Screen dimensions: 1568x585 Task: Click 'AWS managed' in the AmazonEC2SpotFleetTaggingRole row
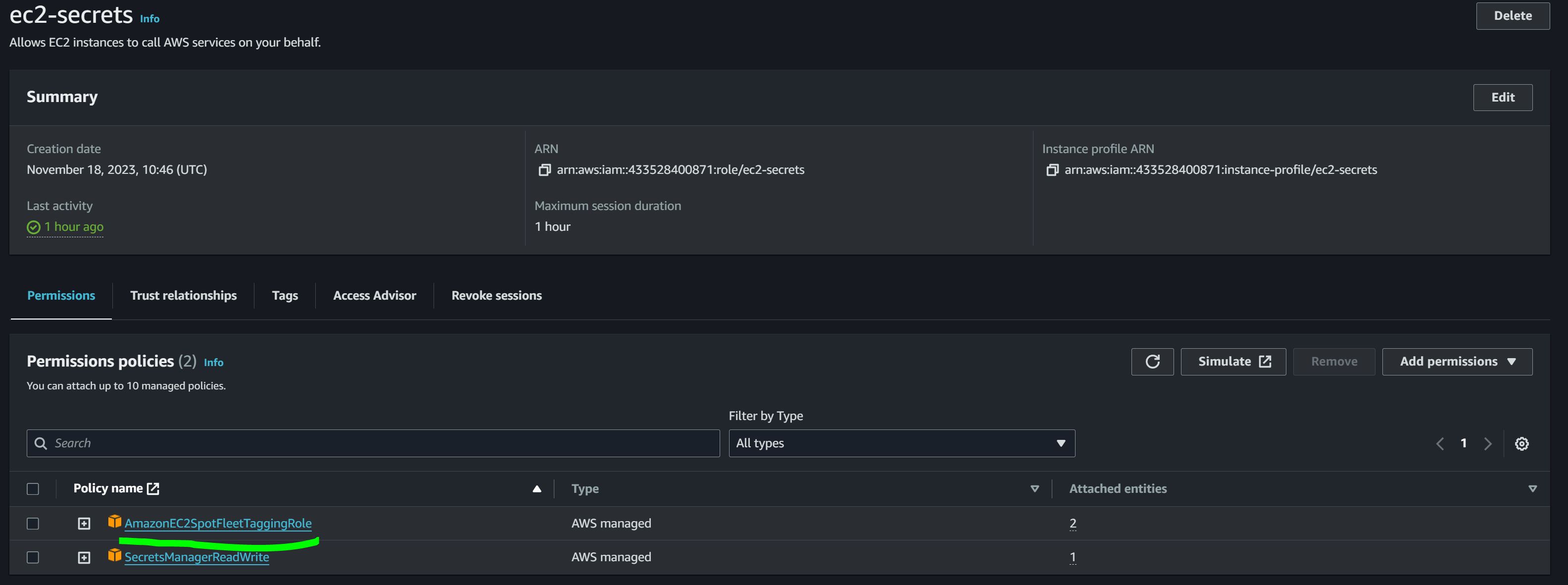tap(611, 524)
